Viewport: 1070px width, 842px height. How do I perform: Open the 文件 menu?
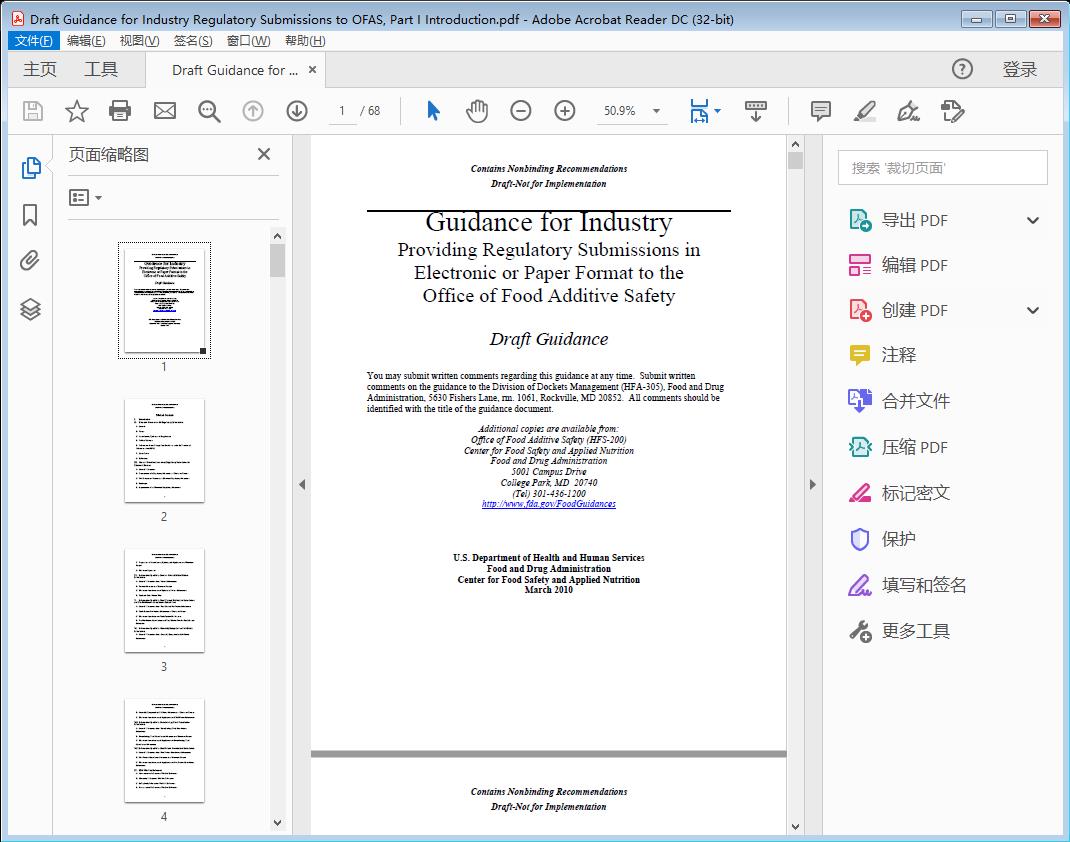pyautogui.click(x=33, y=40)
